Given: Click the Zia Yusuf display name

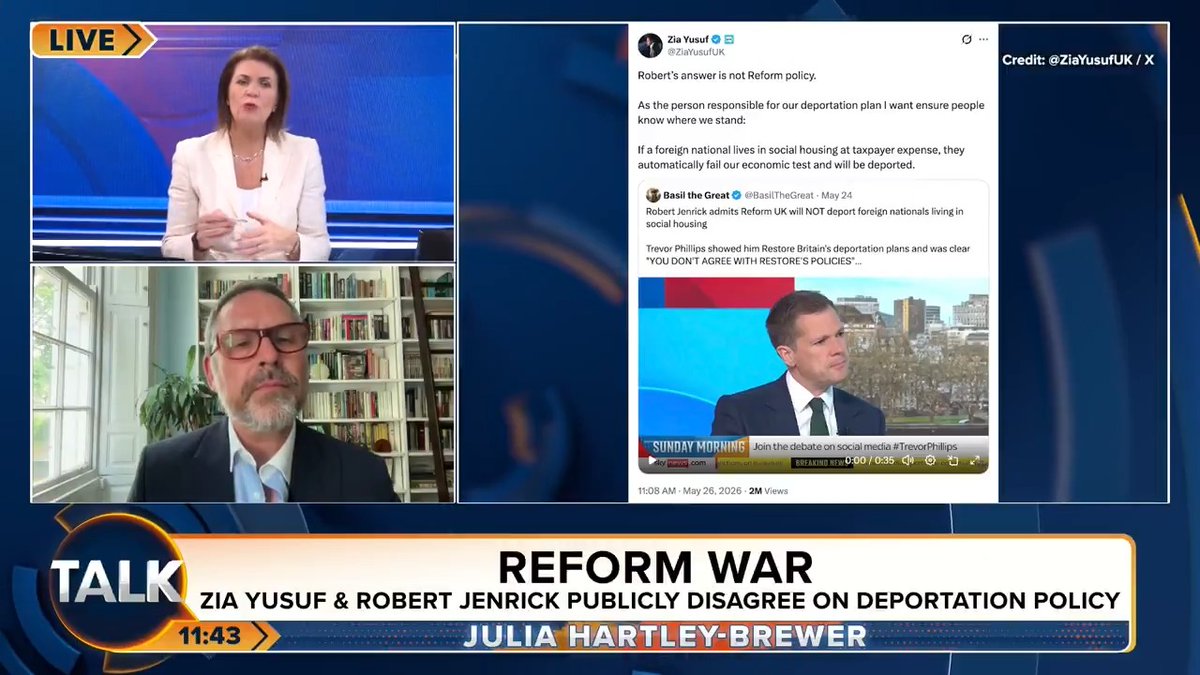Looking at the screenshot, I should coord(686,39).
